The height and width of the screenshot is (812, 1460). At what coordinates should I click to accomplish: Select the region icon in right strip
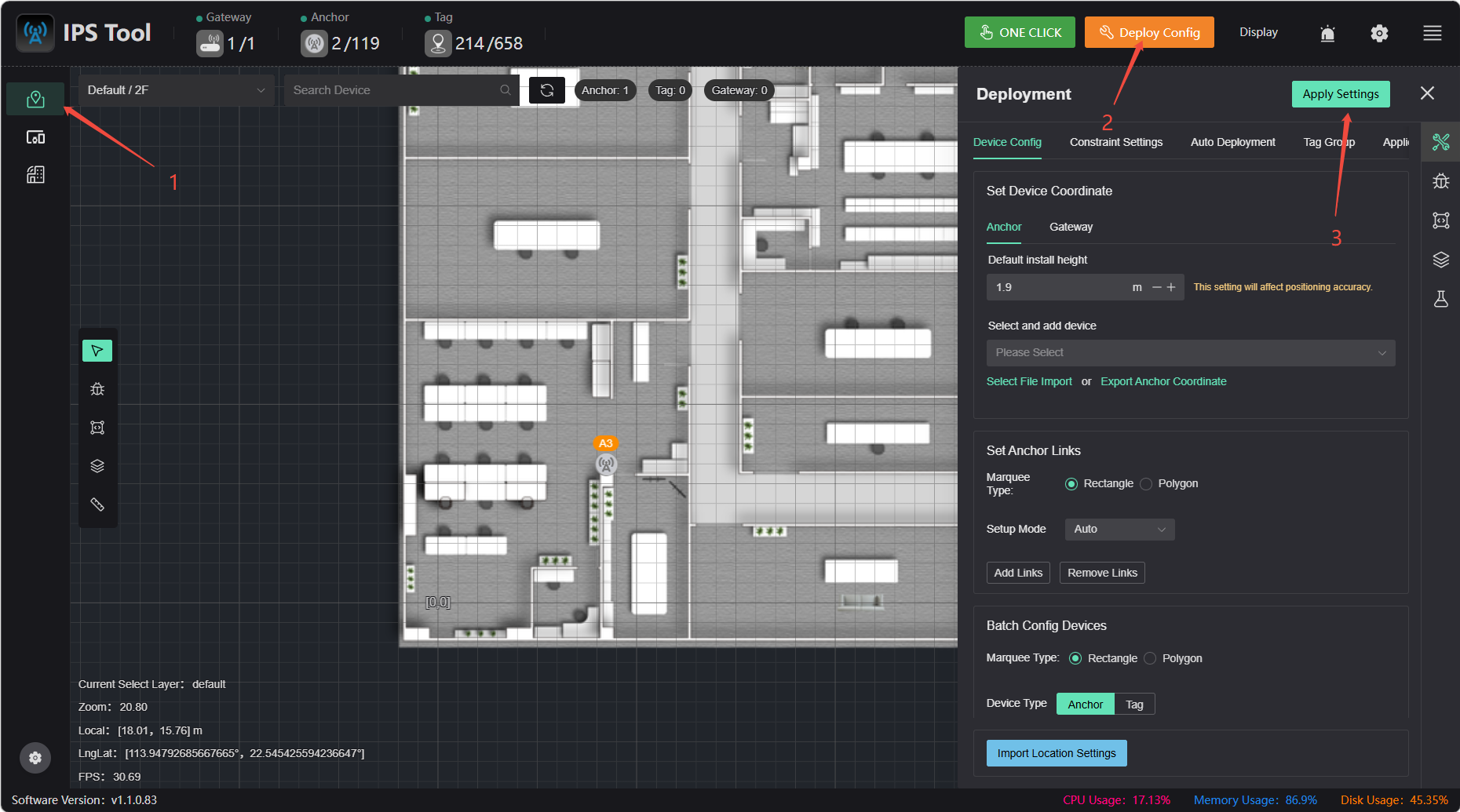pyautogui.click(x=1440, y=220)
